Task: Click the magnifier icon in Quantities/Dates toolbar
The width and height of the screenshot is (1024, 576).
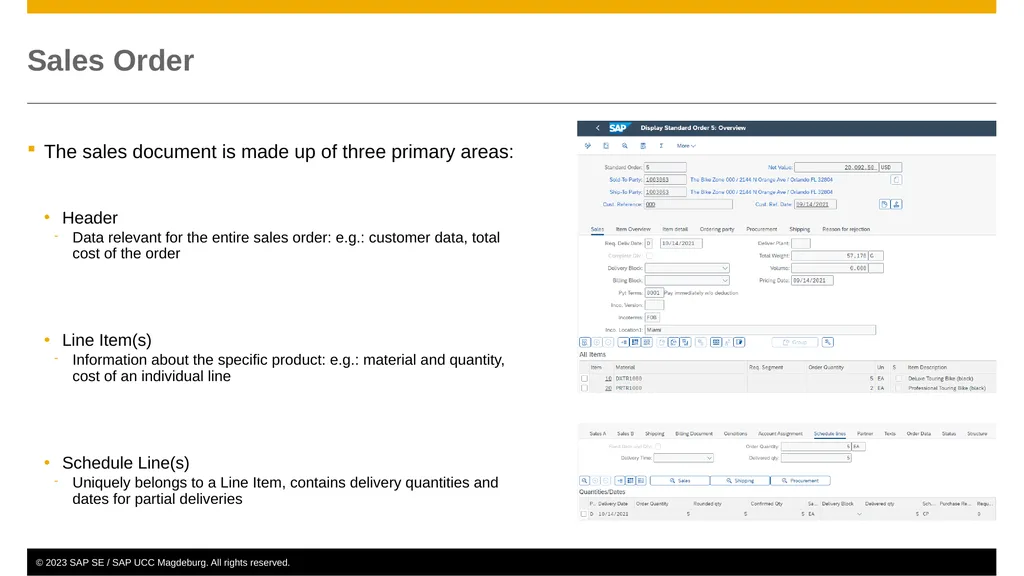Action: pyautogui.click(x=584, y=481)
